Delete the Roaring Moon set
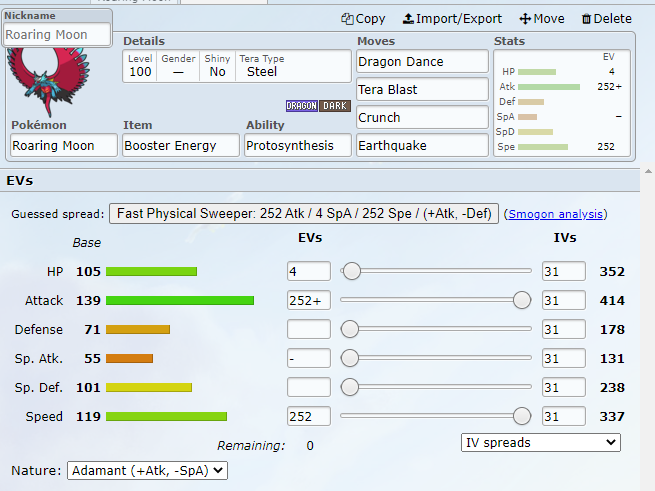Screen dimensions: 655x491 click(x=607, y=19)
